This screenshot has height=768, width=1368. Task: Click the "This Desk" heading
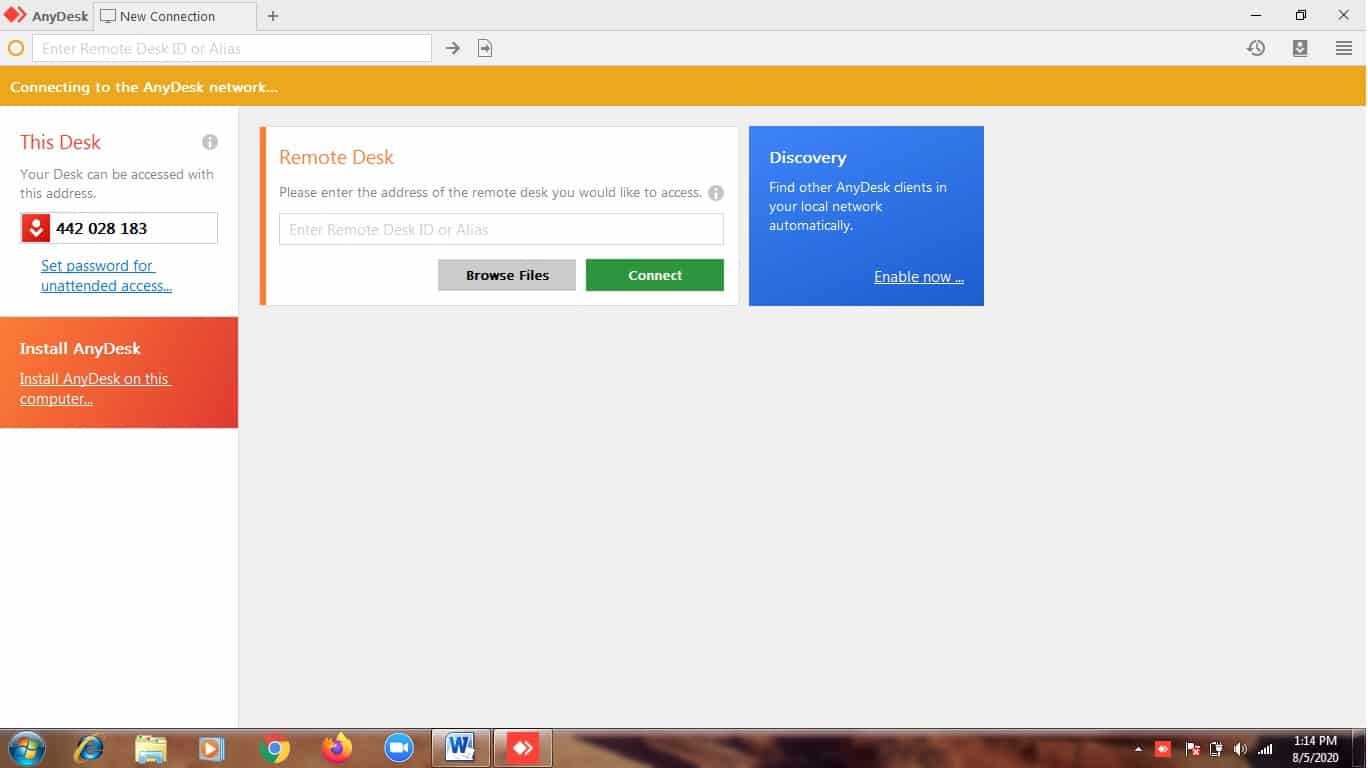60,142
